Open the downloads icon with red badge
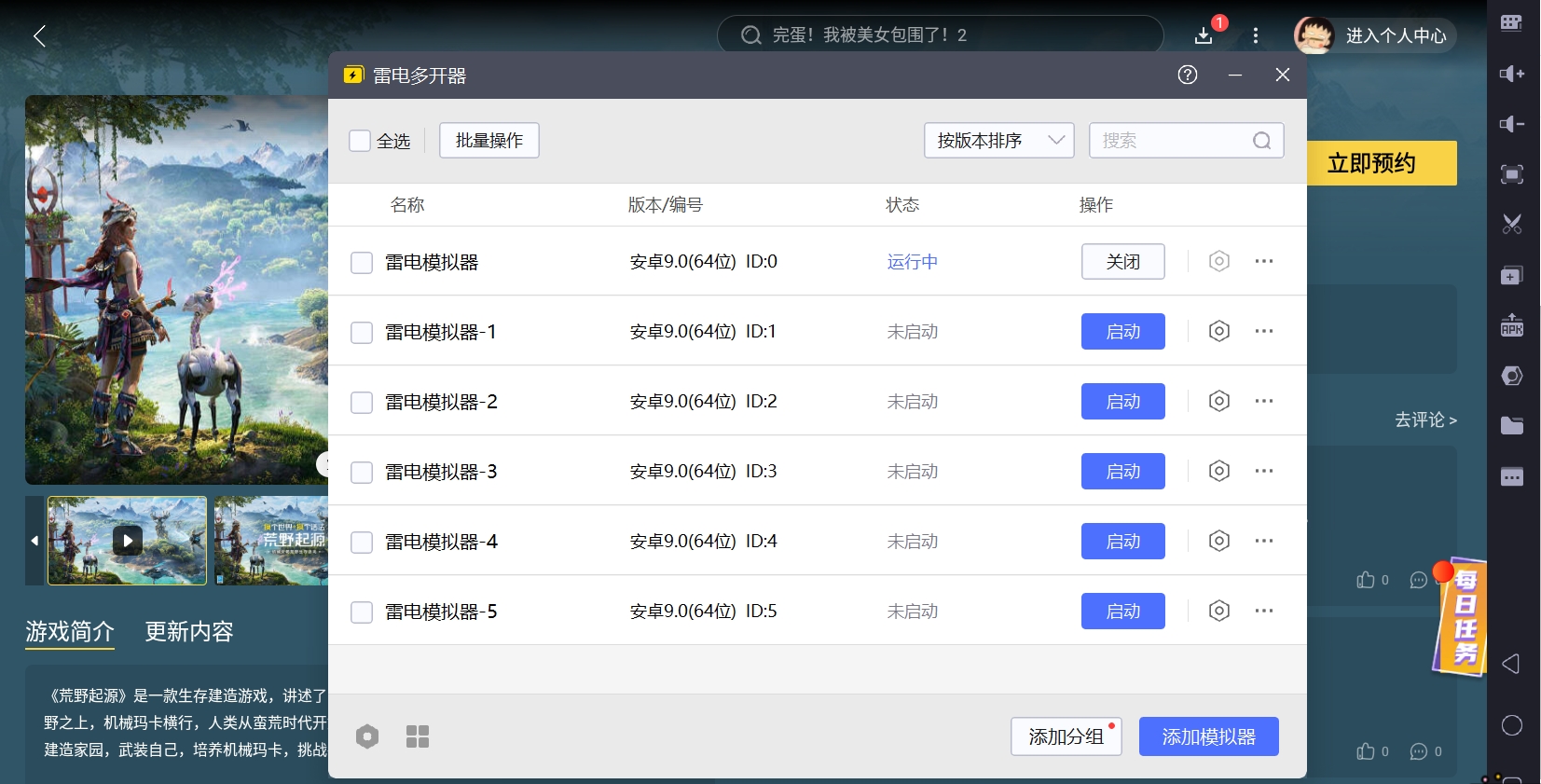The width and height of the screenshot is (1541, 784). coord(1204,35)
